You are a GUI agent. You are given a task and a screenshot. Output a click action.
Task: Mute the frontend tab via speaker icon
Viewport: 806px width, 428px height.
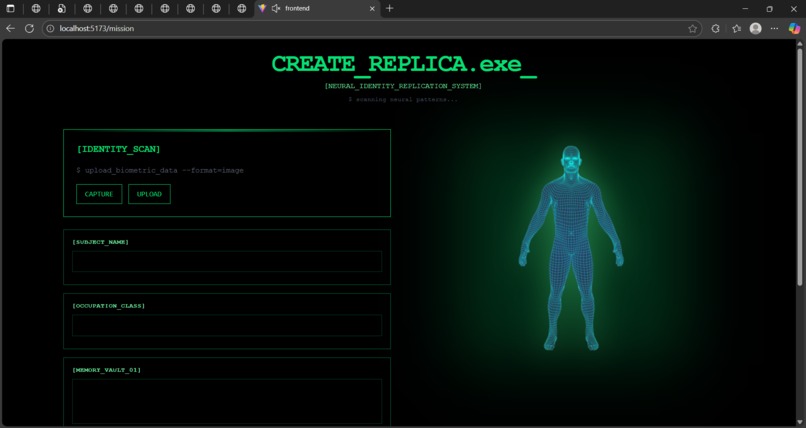(x=276, y=8)
